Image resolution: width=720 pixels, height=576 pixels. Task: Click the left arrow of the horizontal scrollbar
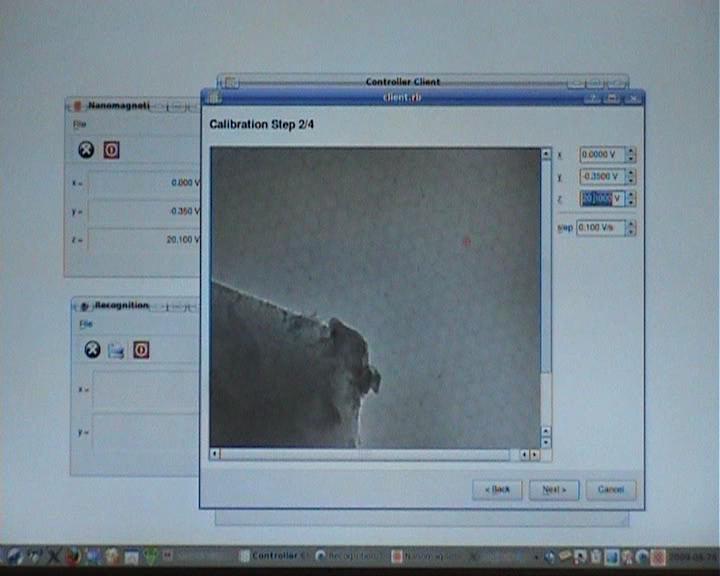pyautogui.click(x=214, y=454)
